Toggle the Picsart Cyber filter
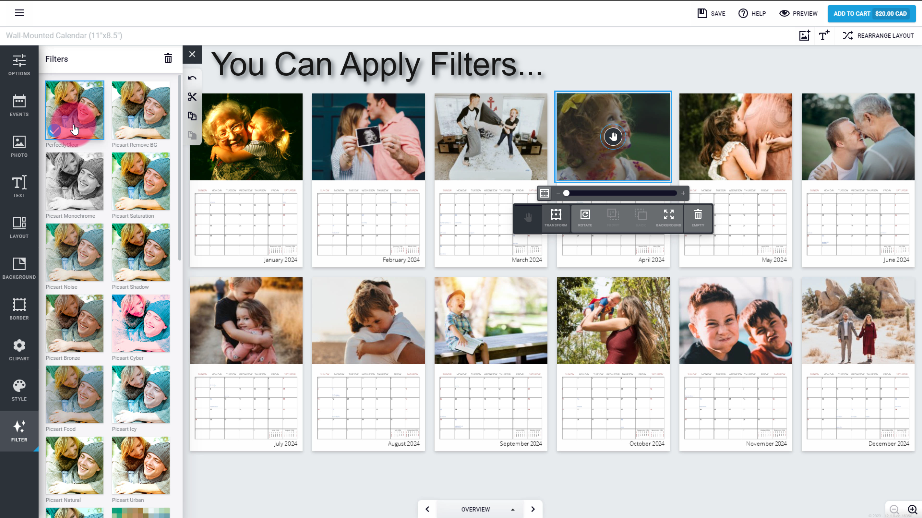Screen dimensions: 922x518 pos(141,323)
